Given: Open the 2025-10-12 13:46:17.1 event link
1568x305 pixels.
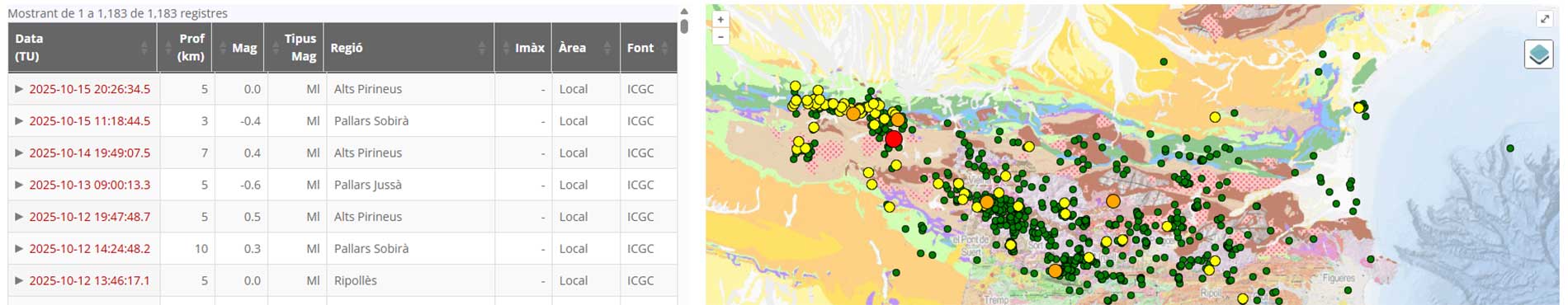Looking at the screenshot, I should click(x=90, y=281).
